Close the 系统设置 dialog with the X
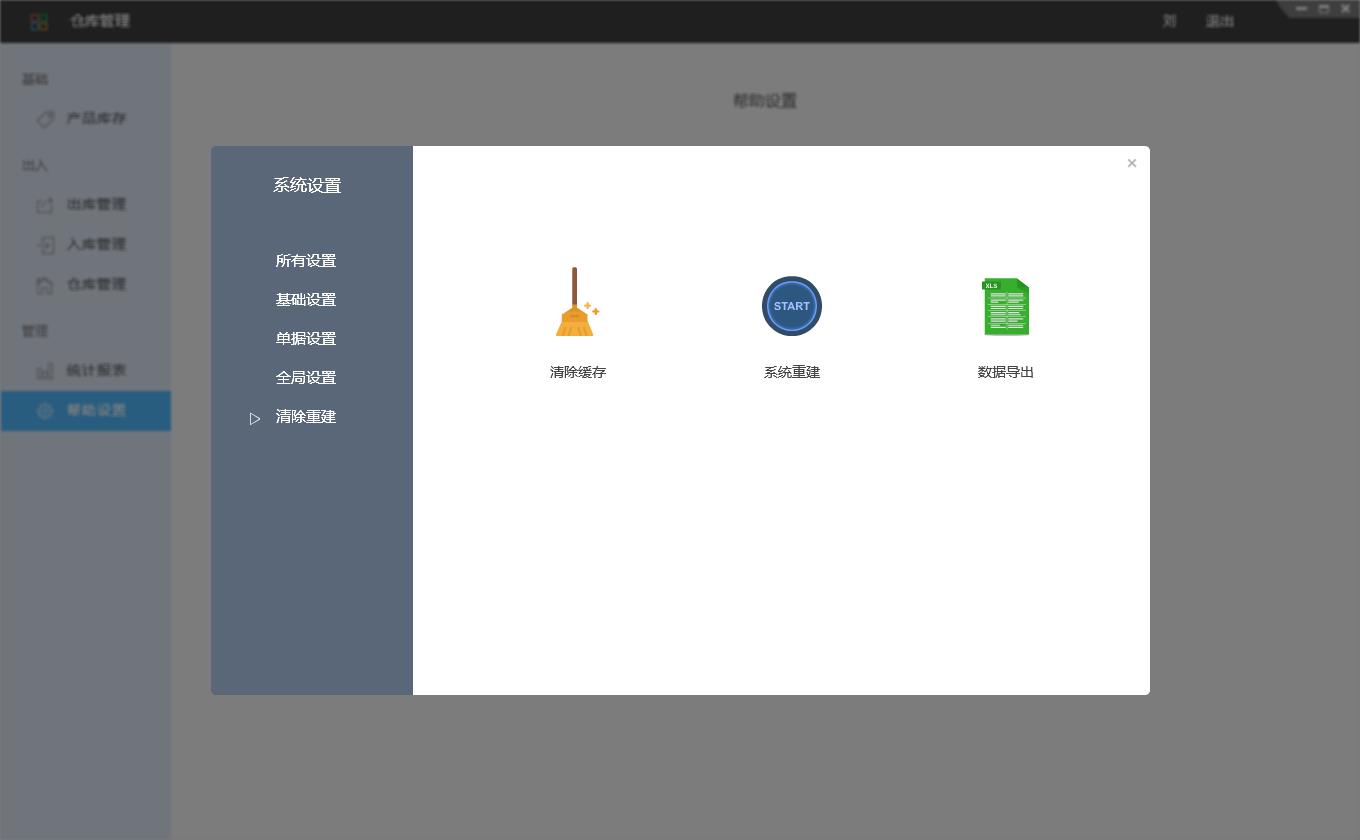1360x840 pixels. 1131,163
